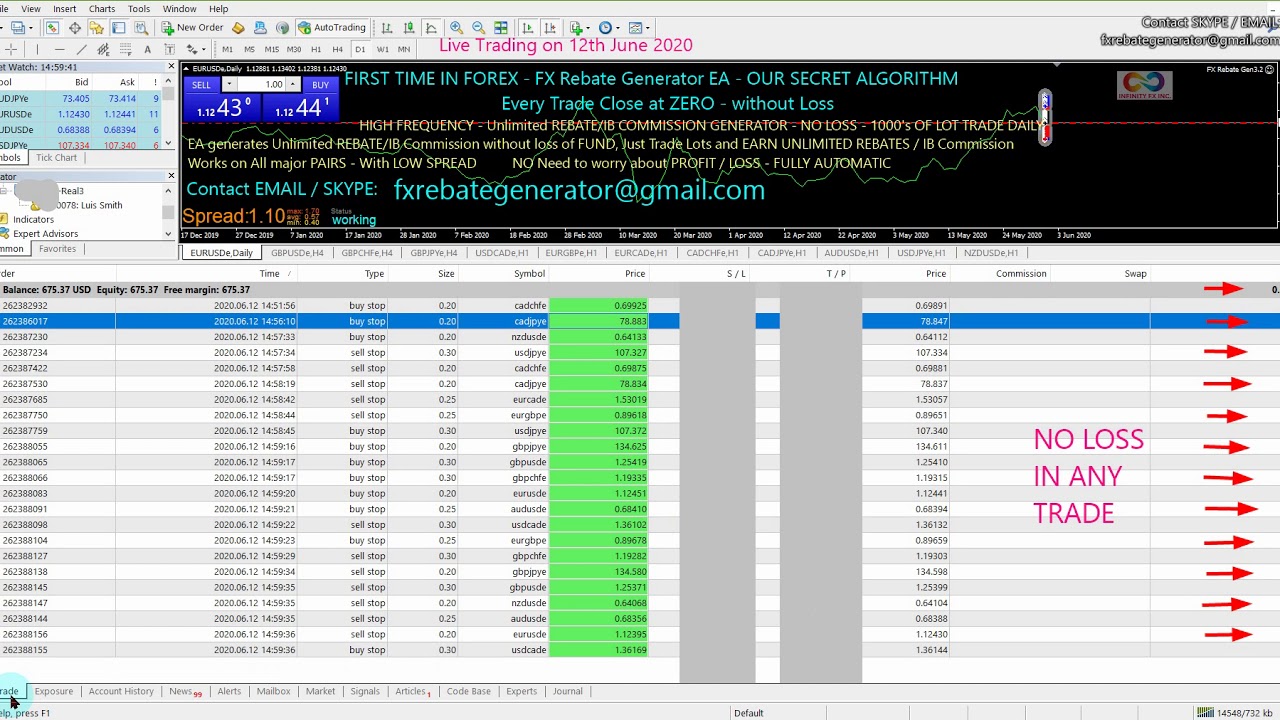Switch chart to W1 timeframe

click(x=382, y=49)
